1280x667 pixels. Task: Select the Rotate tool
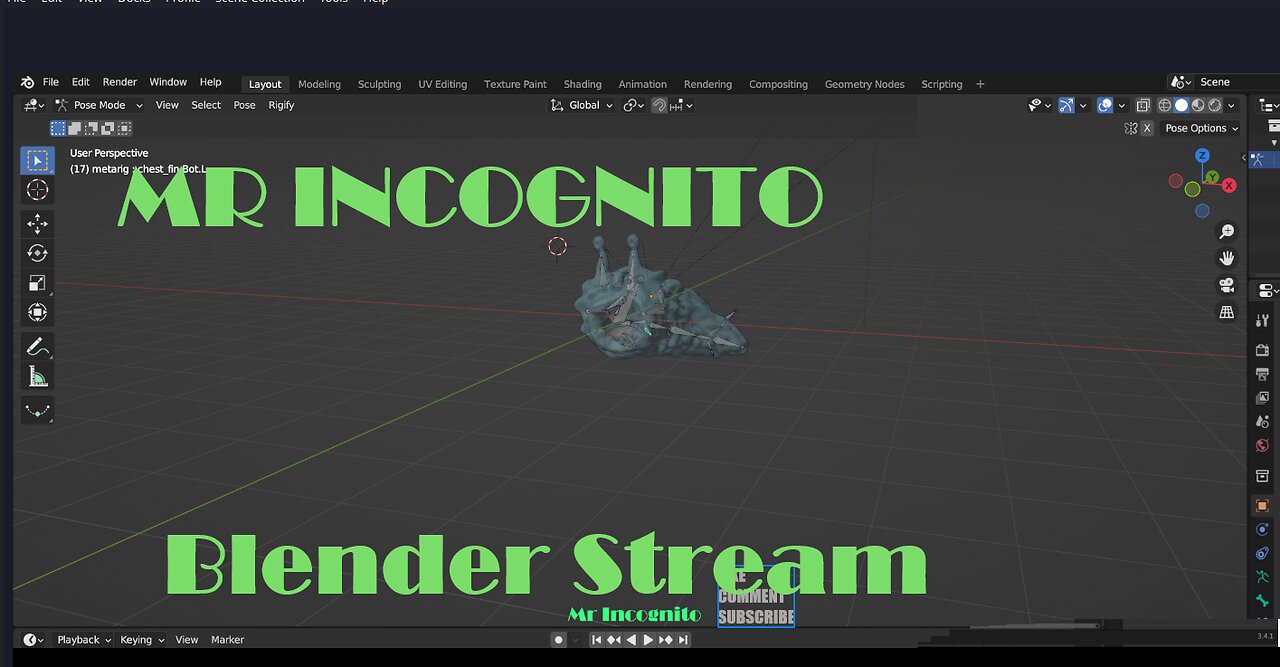tap(38, 253)
